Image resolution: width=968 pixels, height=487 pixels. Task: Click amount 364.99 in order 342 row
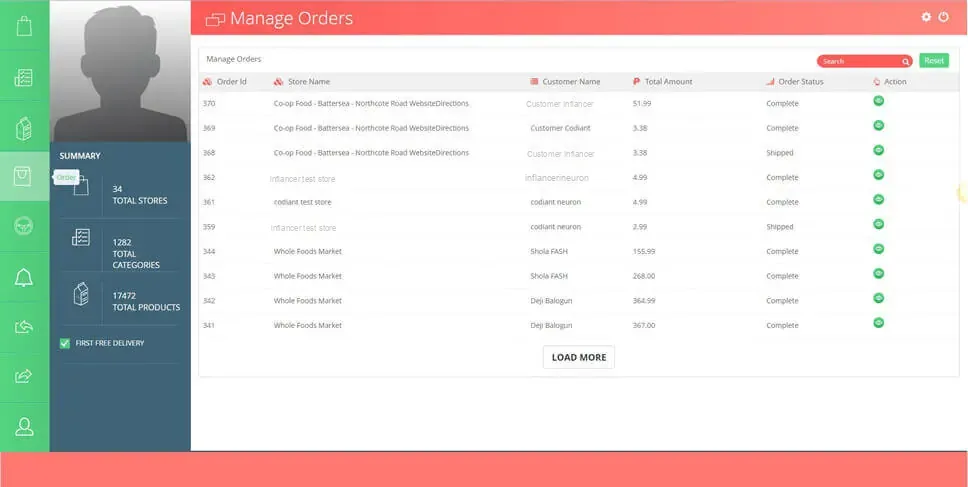pos(644,301)
